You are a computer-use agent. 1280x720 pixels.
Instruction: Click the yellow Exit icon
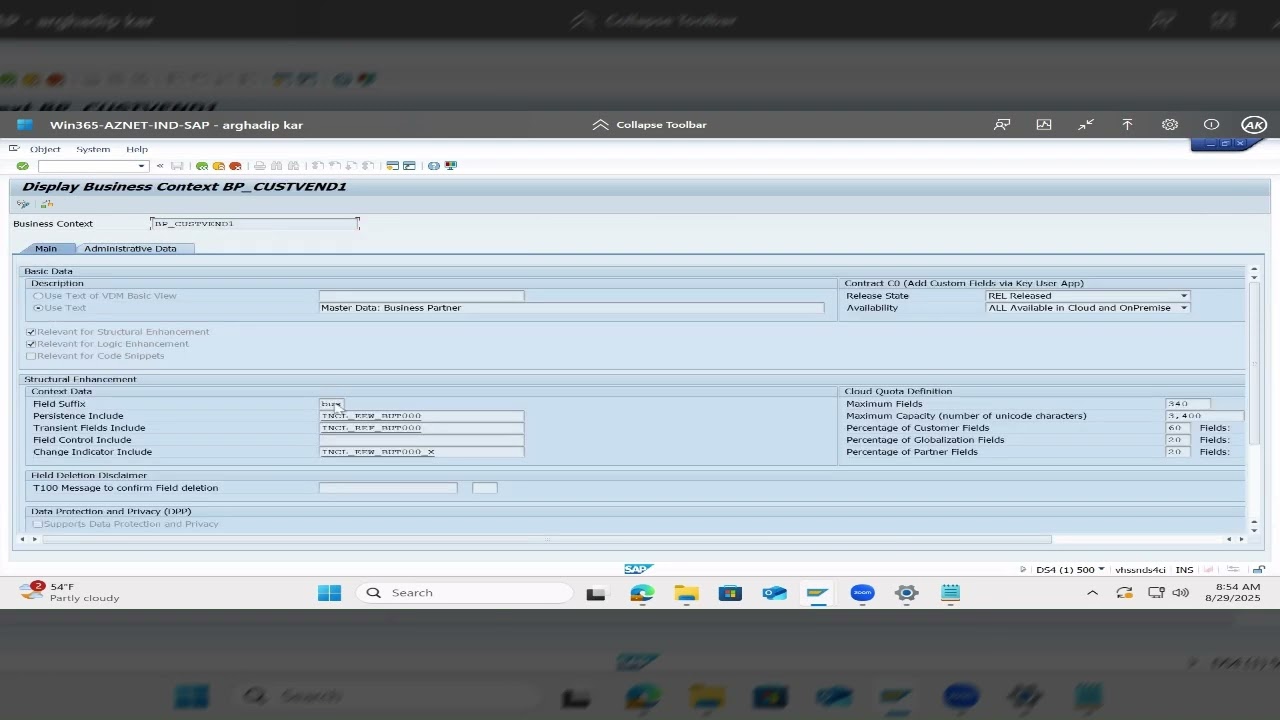tap(218, 166)
